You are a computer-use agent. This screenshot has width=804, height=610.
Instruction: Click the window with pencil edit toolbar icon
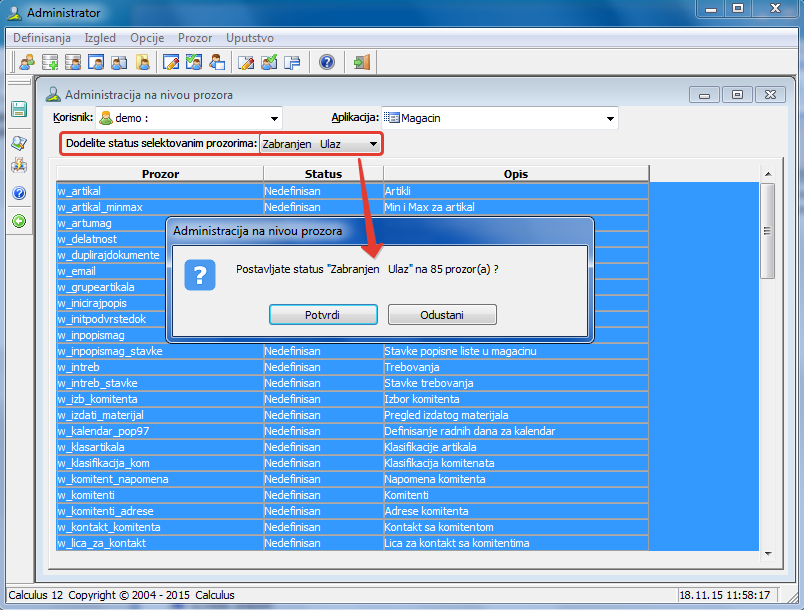(171, 63)
